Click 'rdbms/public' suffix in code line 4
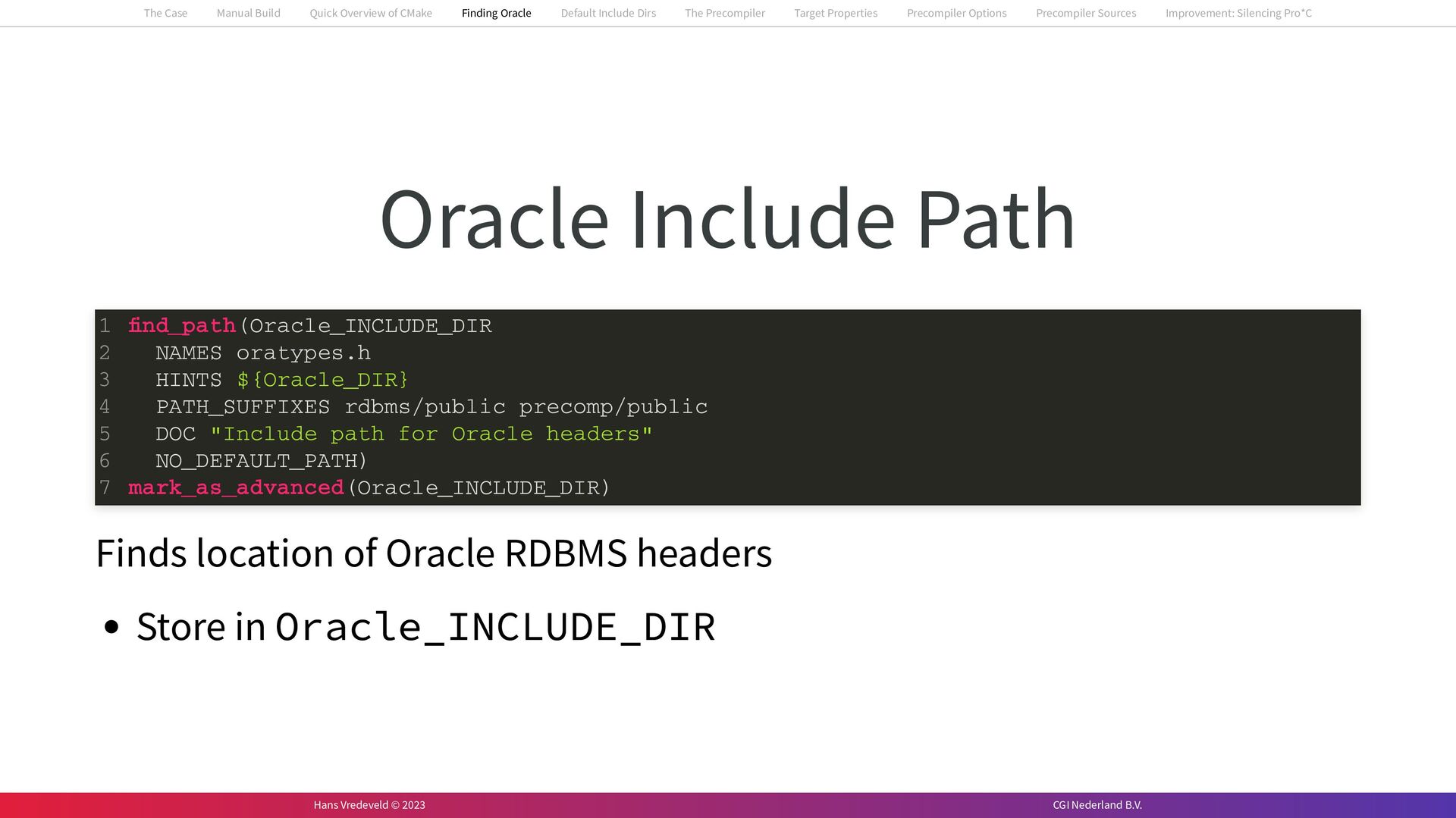 click(425, 407)
